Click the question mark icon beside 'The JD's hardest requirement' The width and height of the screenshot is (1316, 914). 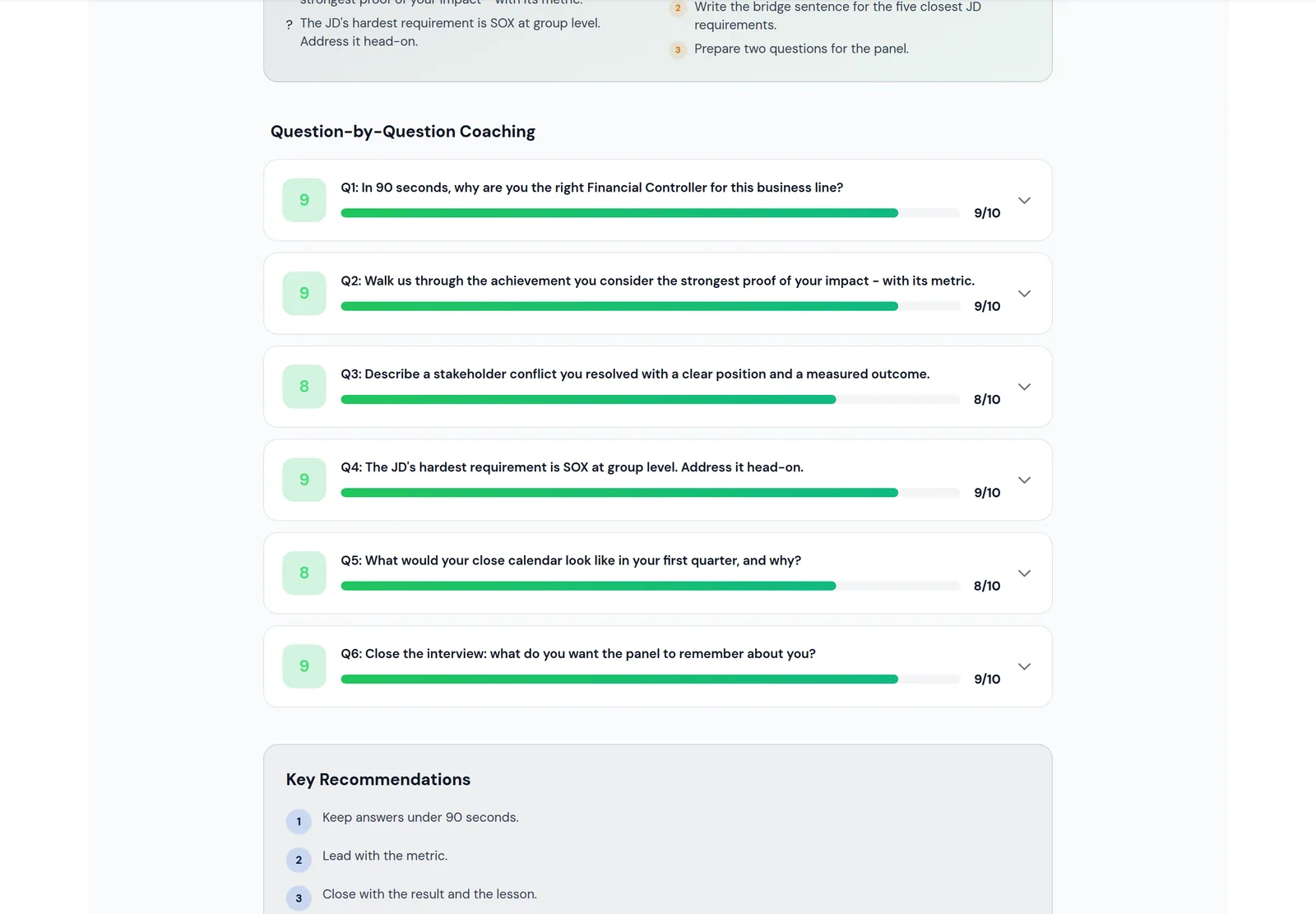[289, 25]
